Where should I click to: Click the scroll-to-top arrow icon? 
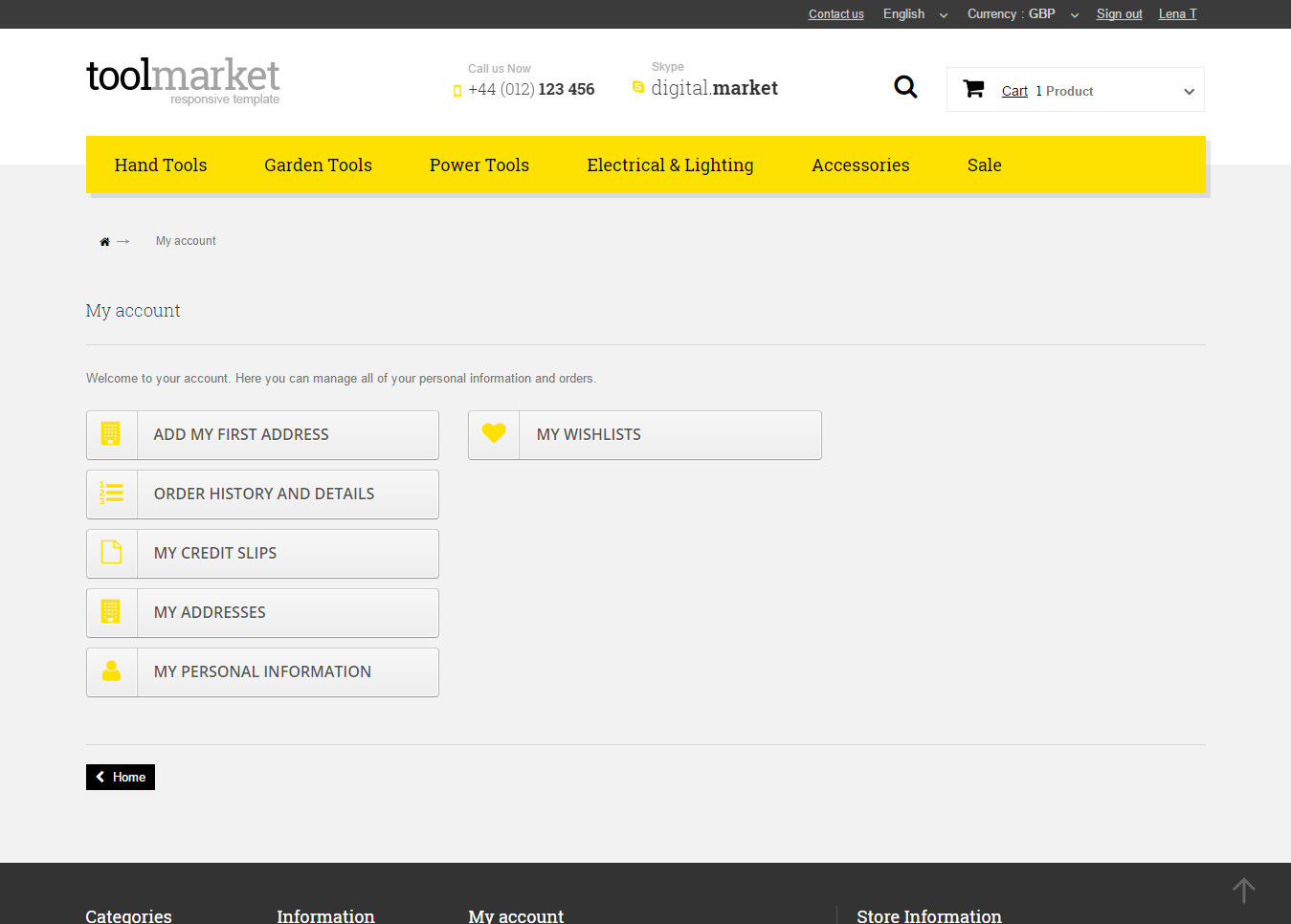coord(1243,891)
